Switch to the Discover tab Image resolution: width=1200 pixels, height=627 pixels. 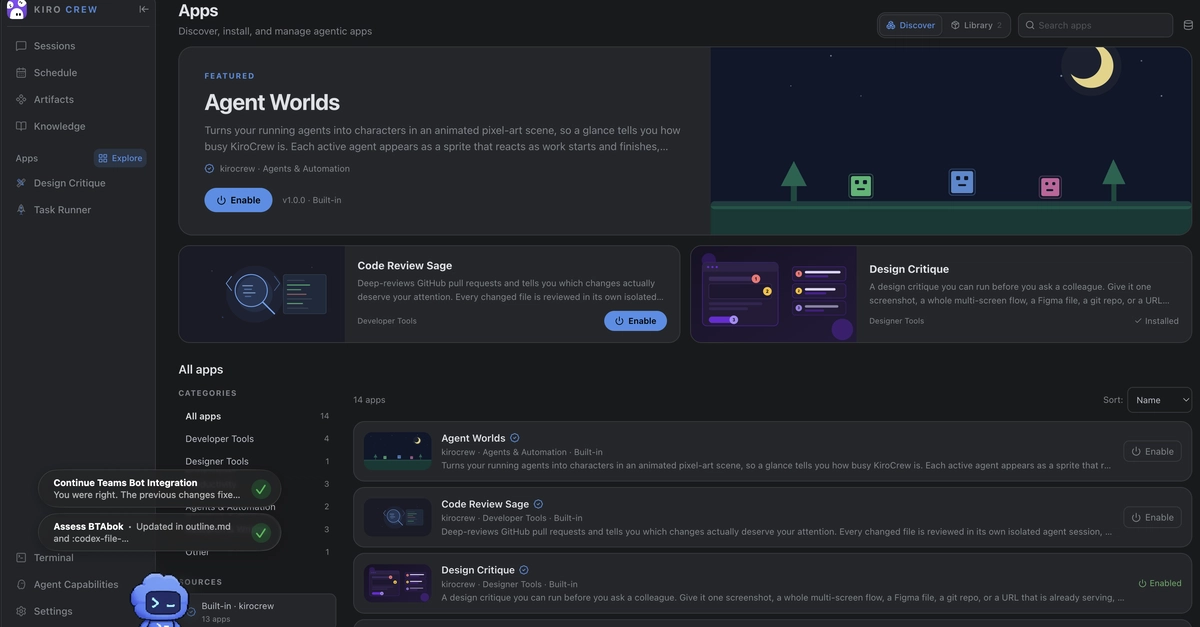pos(911,25)
